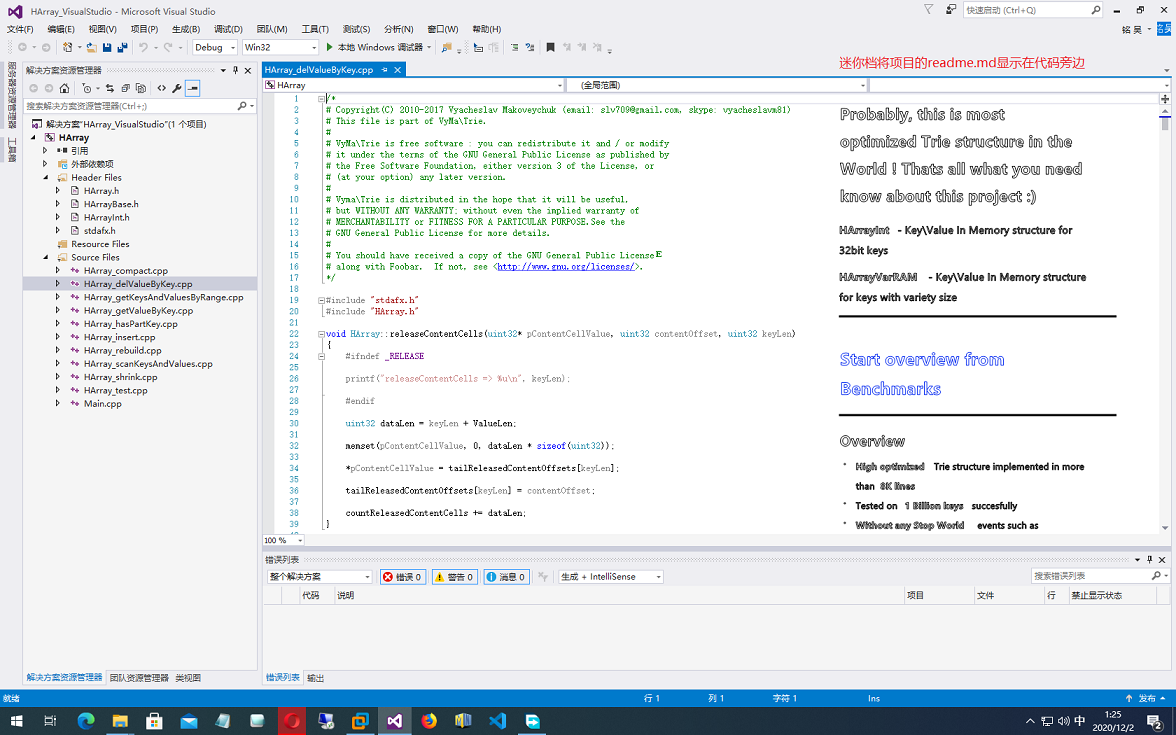Expand the Main.cpp tree node
1176x735 pixels.
(58, 404)
